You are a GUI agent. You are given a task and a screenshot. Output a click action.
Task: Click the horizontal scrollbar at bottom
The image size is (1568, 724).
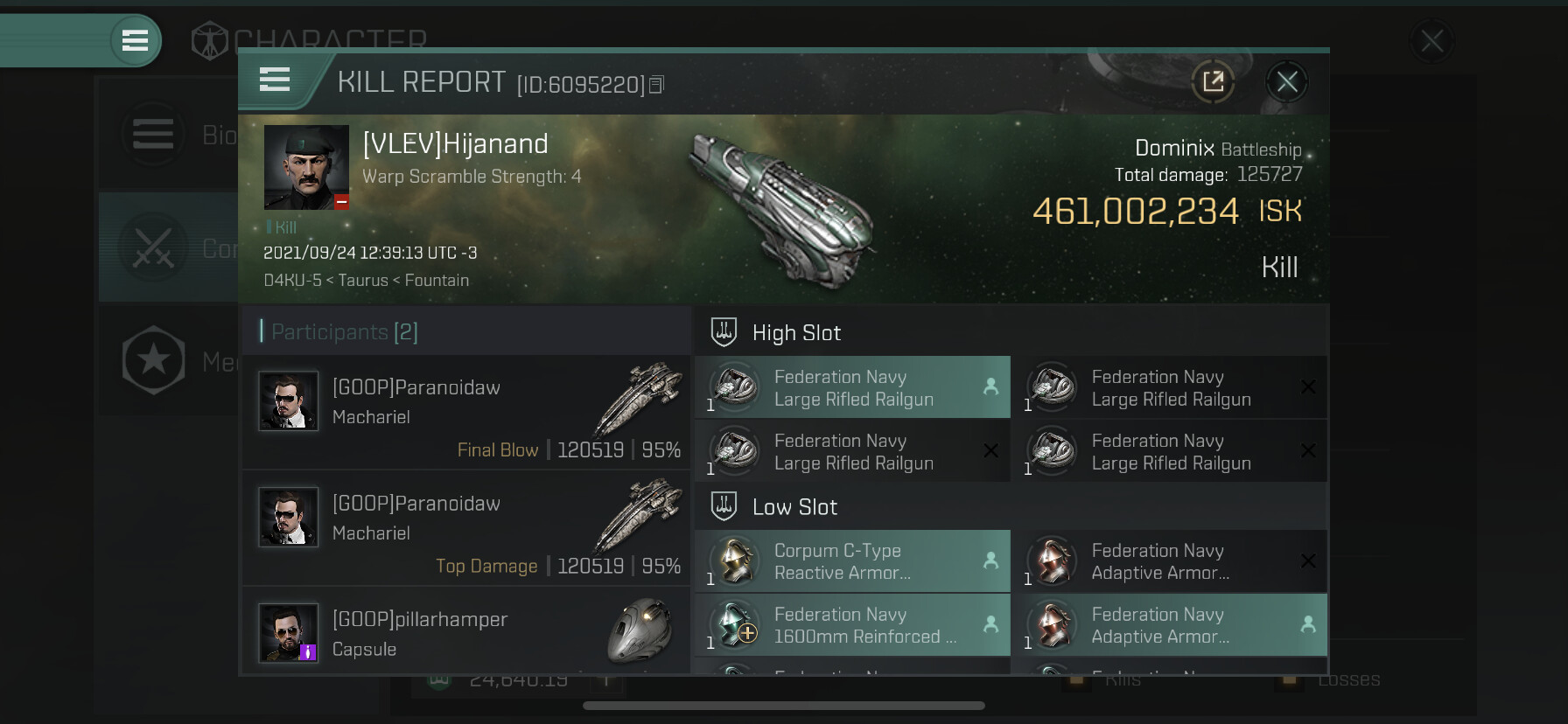[x=783, y=706]
